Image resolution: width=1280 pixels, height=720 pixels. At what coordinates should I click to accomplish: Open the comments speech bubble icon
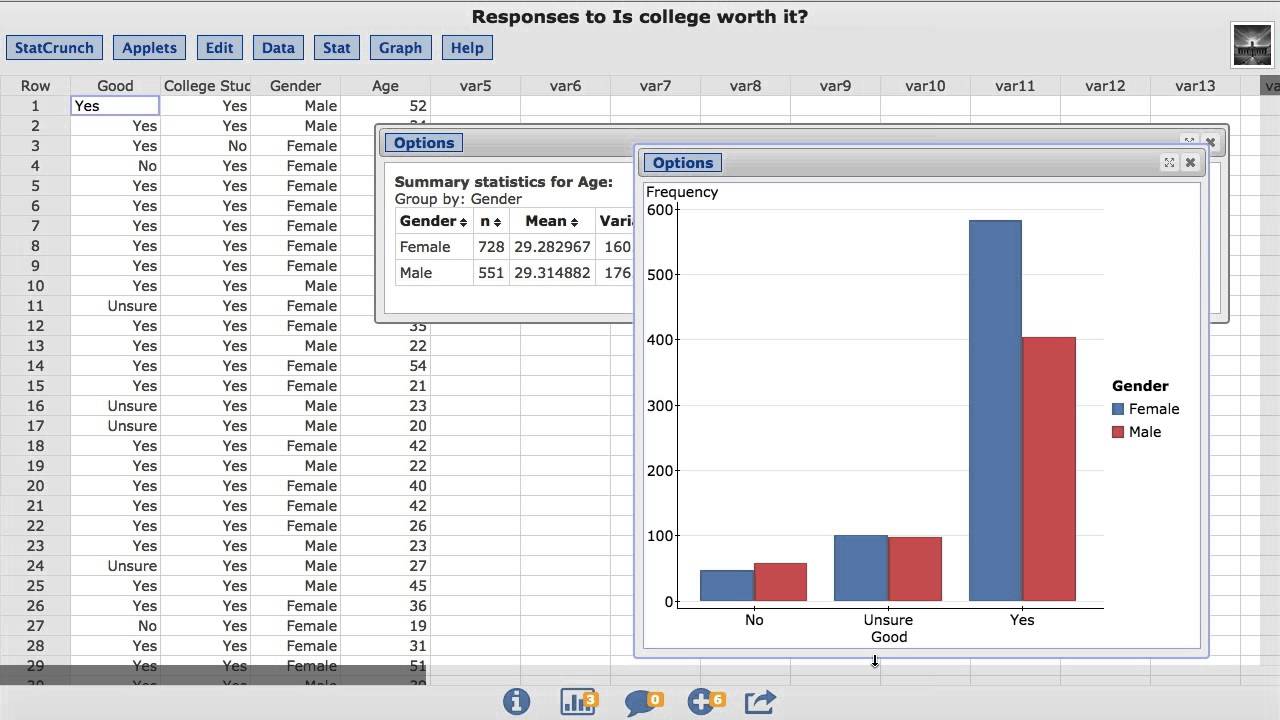tap(645, 702)
